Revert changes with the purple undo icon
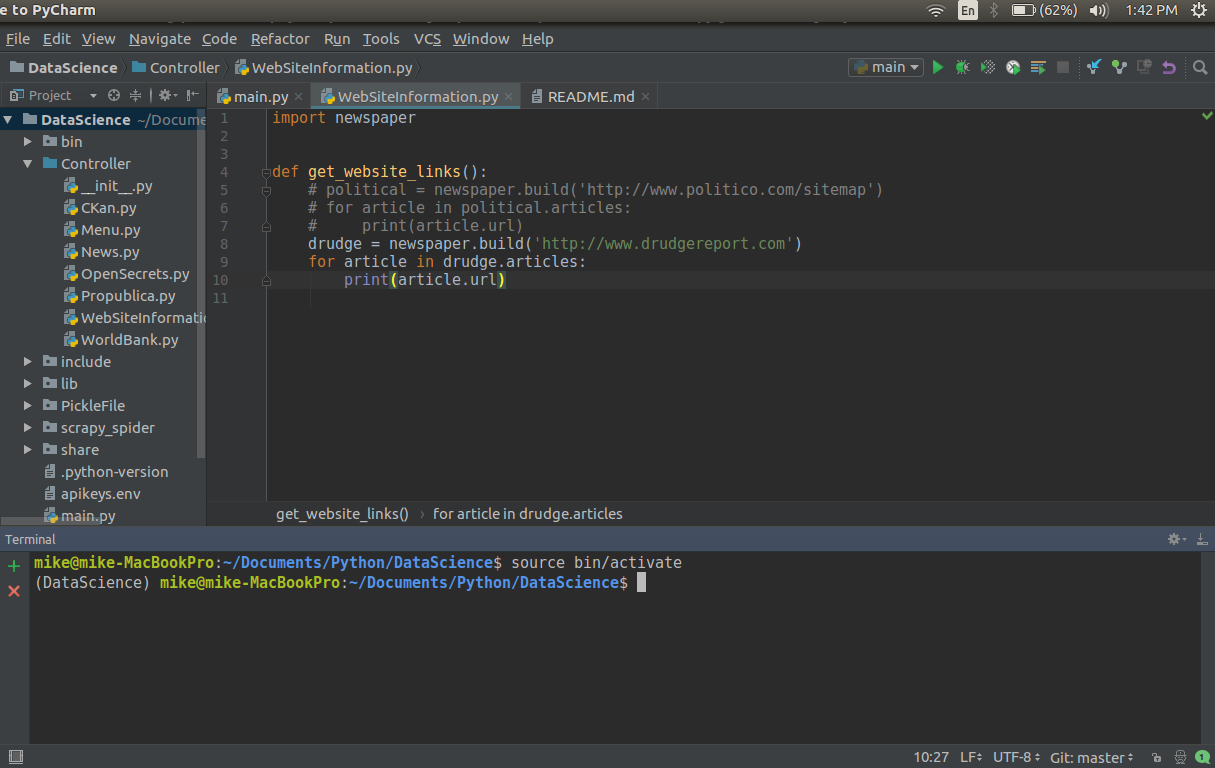 tap(1169, 67)
